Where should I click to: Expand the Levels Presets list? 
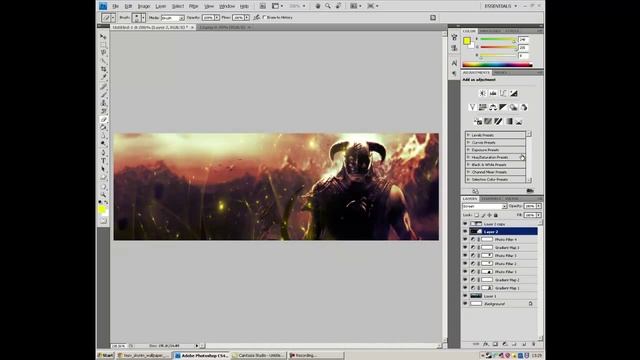tap(468, 135)
